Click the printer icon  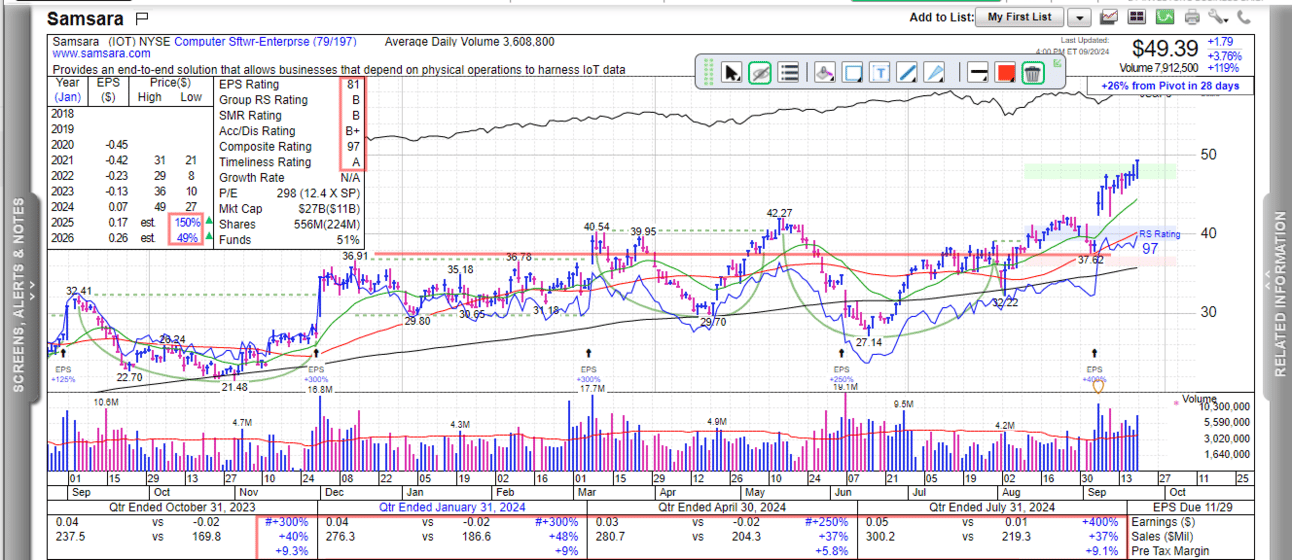1192,17
